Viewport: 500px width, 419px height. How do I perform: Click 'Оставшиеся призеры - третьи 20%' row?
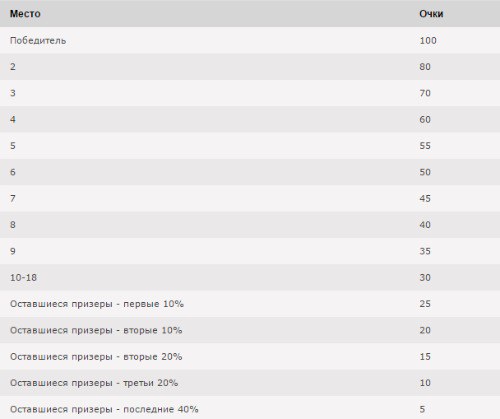pyautogui.click(x=250, y=383)
